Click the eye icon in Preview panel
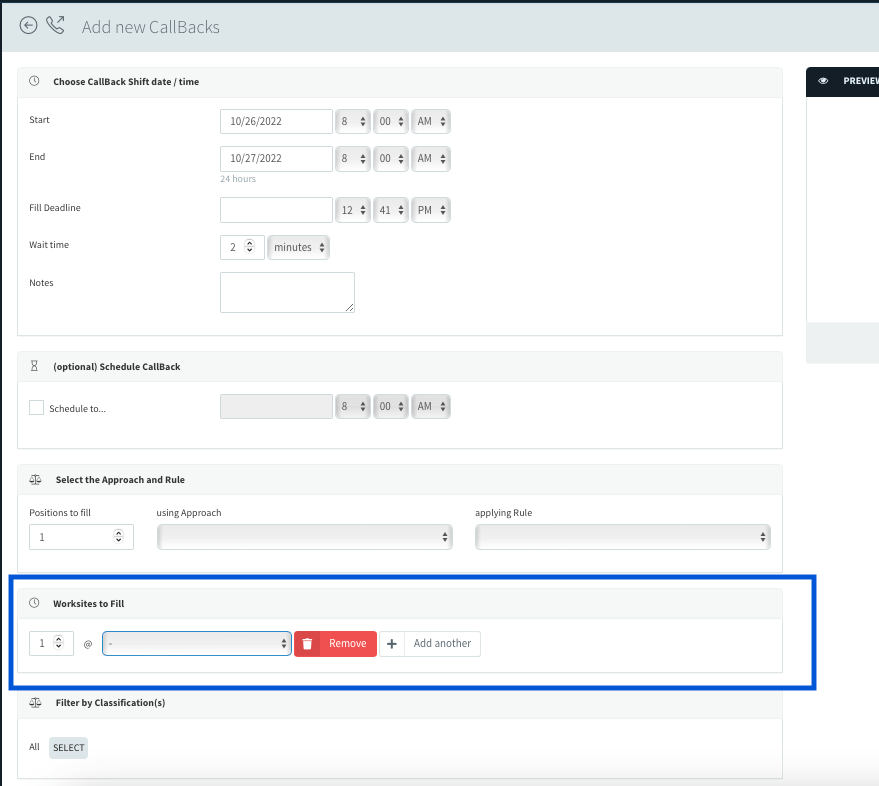 [823, 81]
